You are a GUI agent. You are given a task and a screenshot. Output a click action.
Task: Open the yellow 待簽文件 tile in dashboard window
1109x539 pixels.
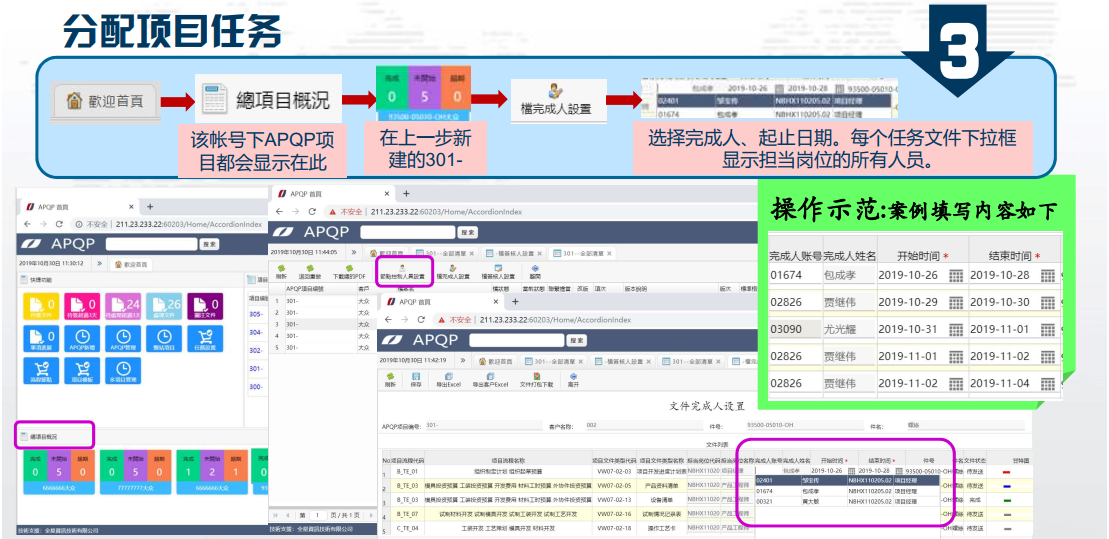(x=40, y=306)
